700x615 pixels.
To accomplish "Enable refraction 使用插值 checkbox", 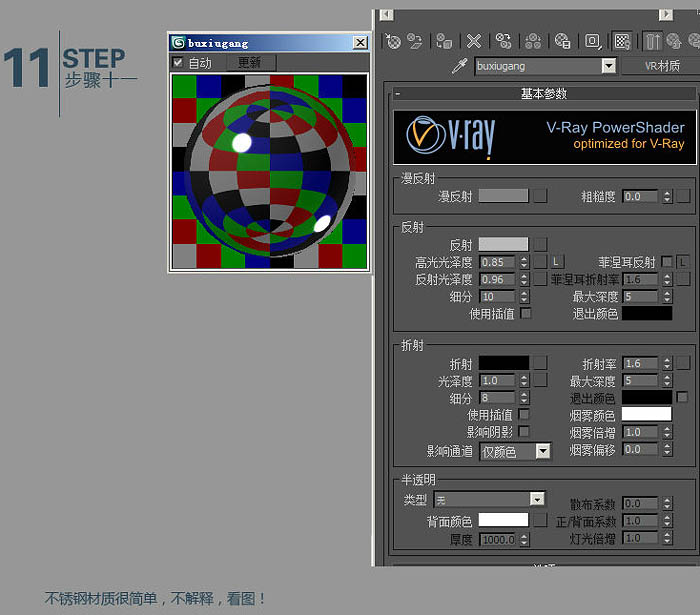I will 524,414.
